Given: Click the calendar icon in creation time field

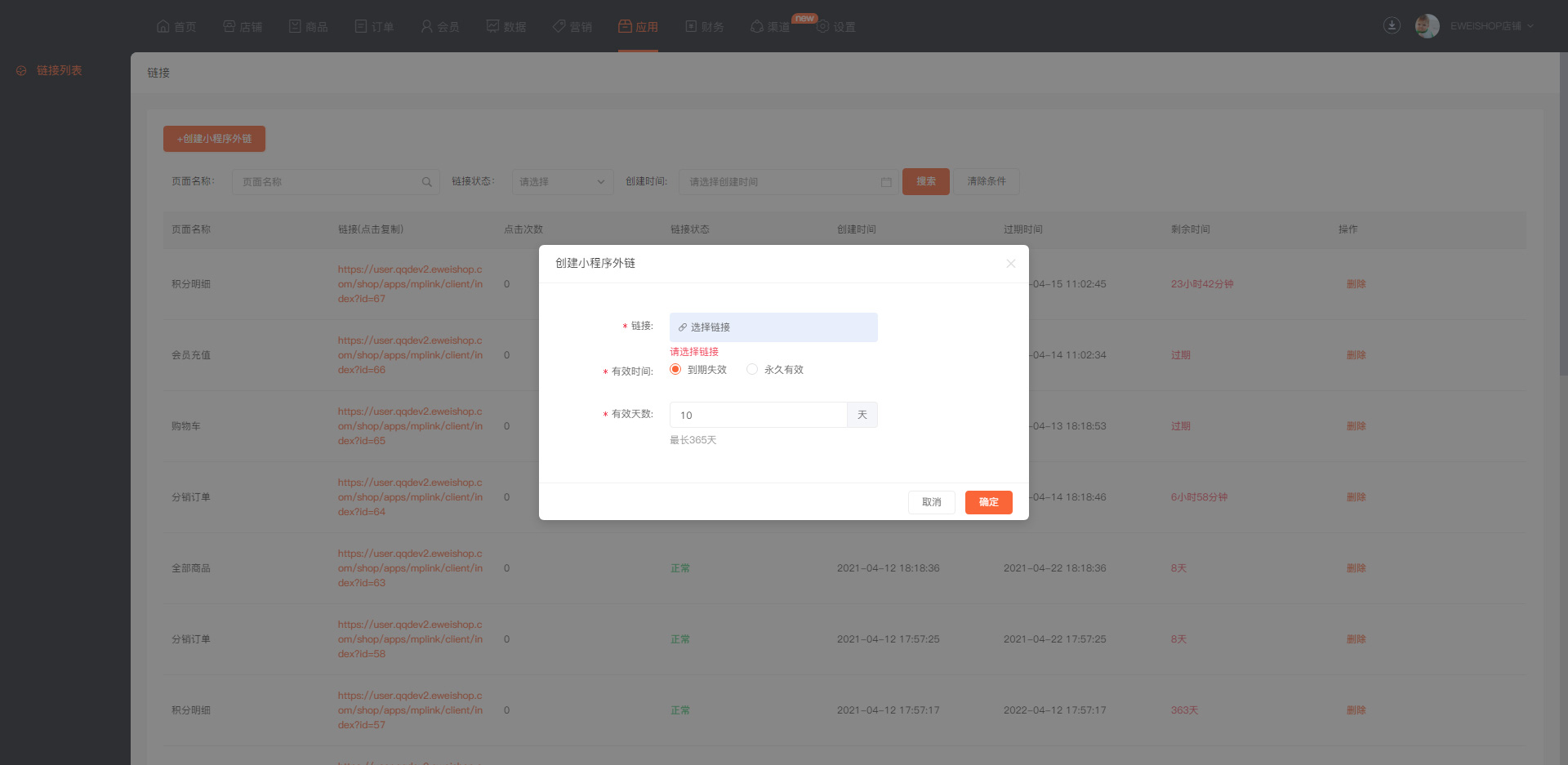Looking at the screenshot, I should [886, 182].
